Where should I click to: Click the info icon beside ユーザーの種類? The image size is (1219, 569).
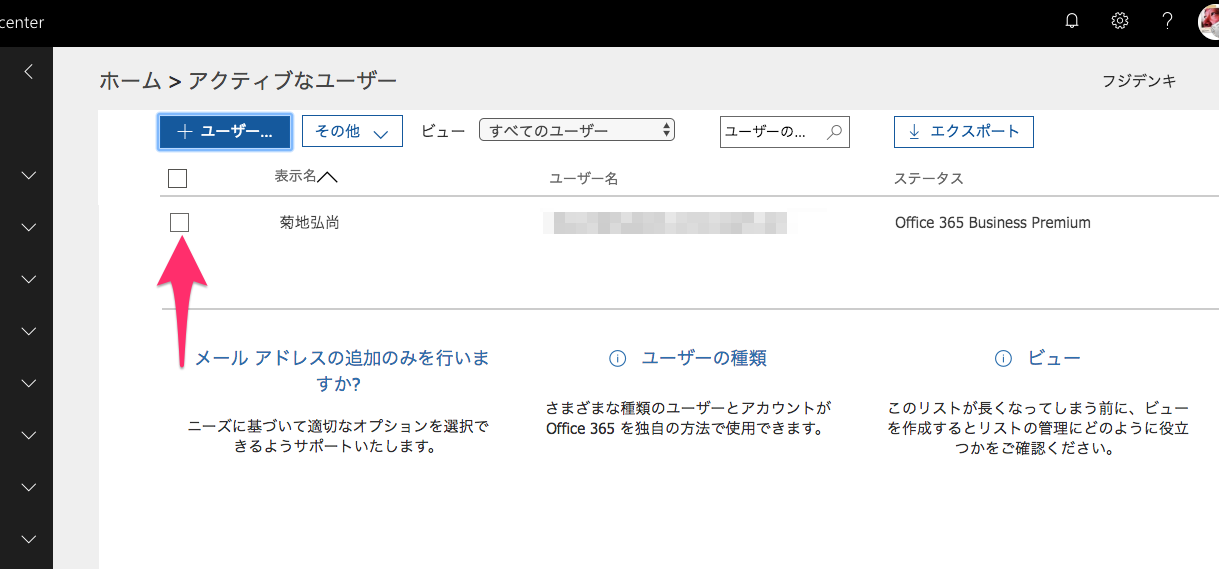tap(618, 359)
